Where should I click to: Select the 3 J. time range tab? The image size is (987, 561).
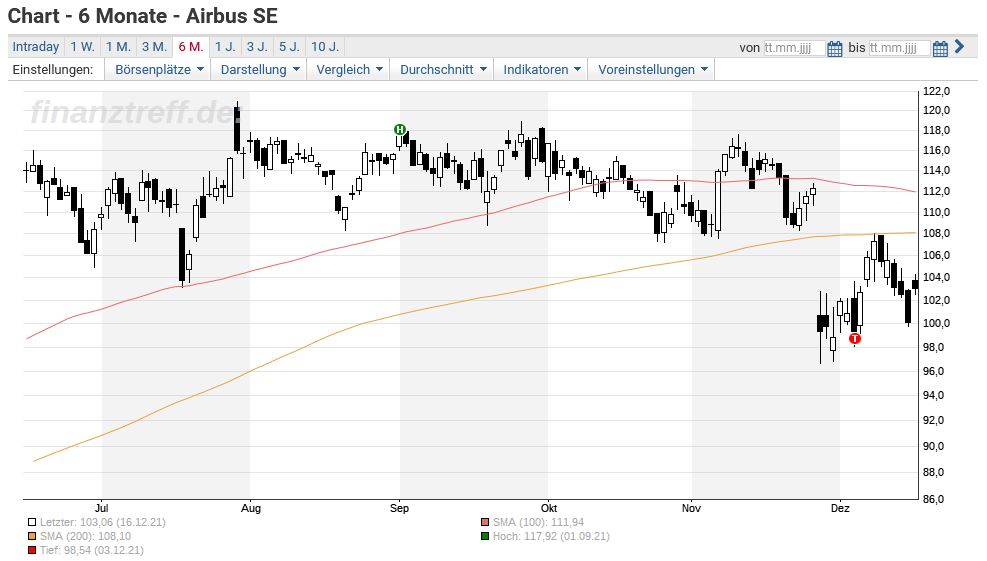click(257, 47)
